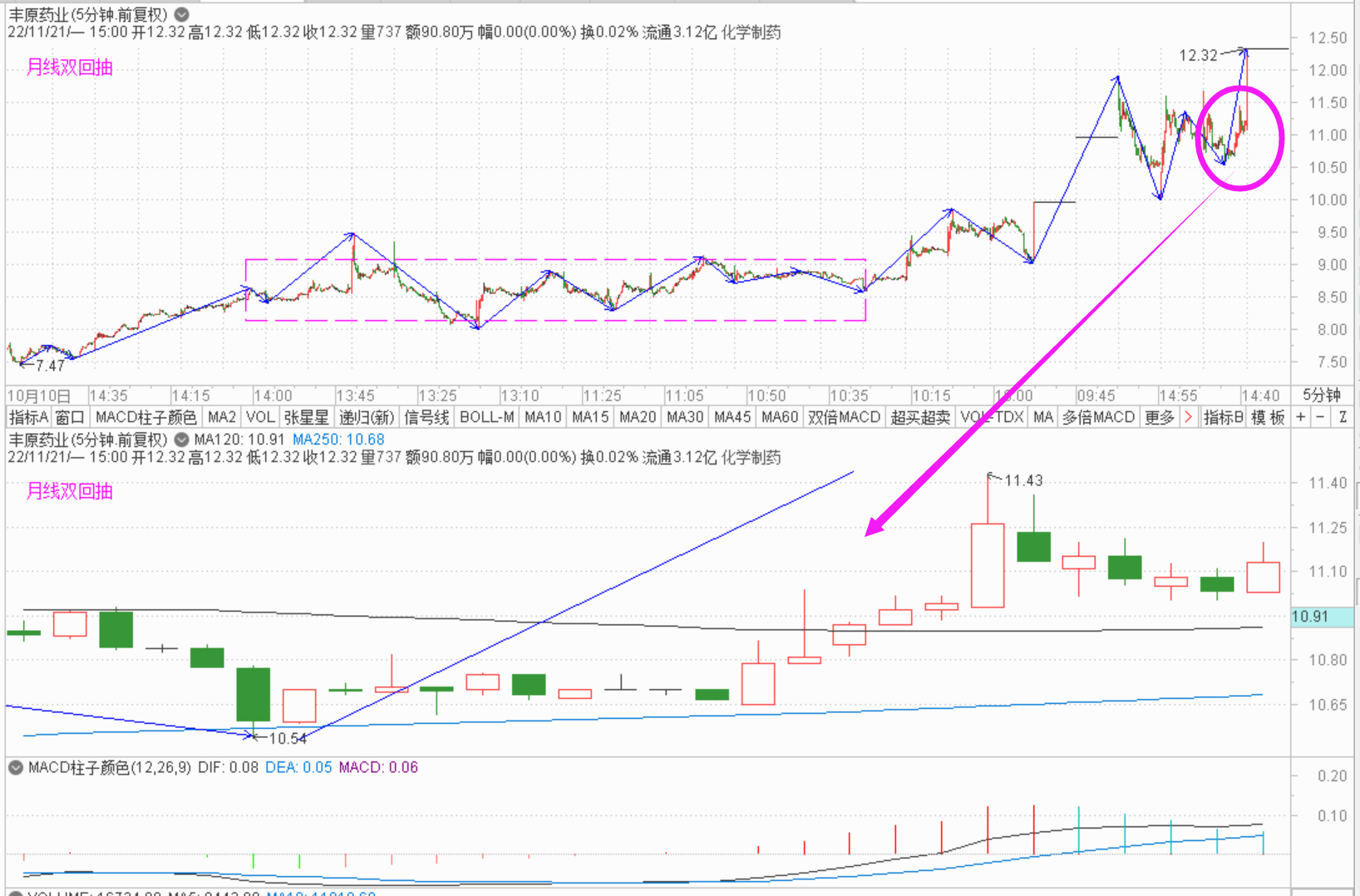The height and width of the screenshot is (896, 1360).
Task: Switch to VOL-TDX indicator tab
Action: point(993,417)
